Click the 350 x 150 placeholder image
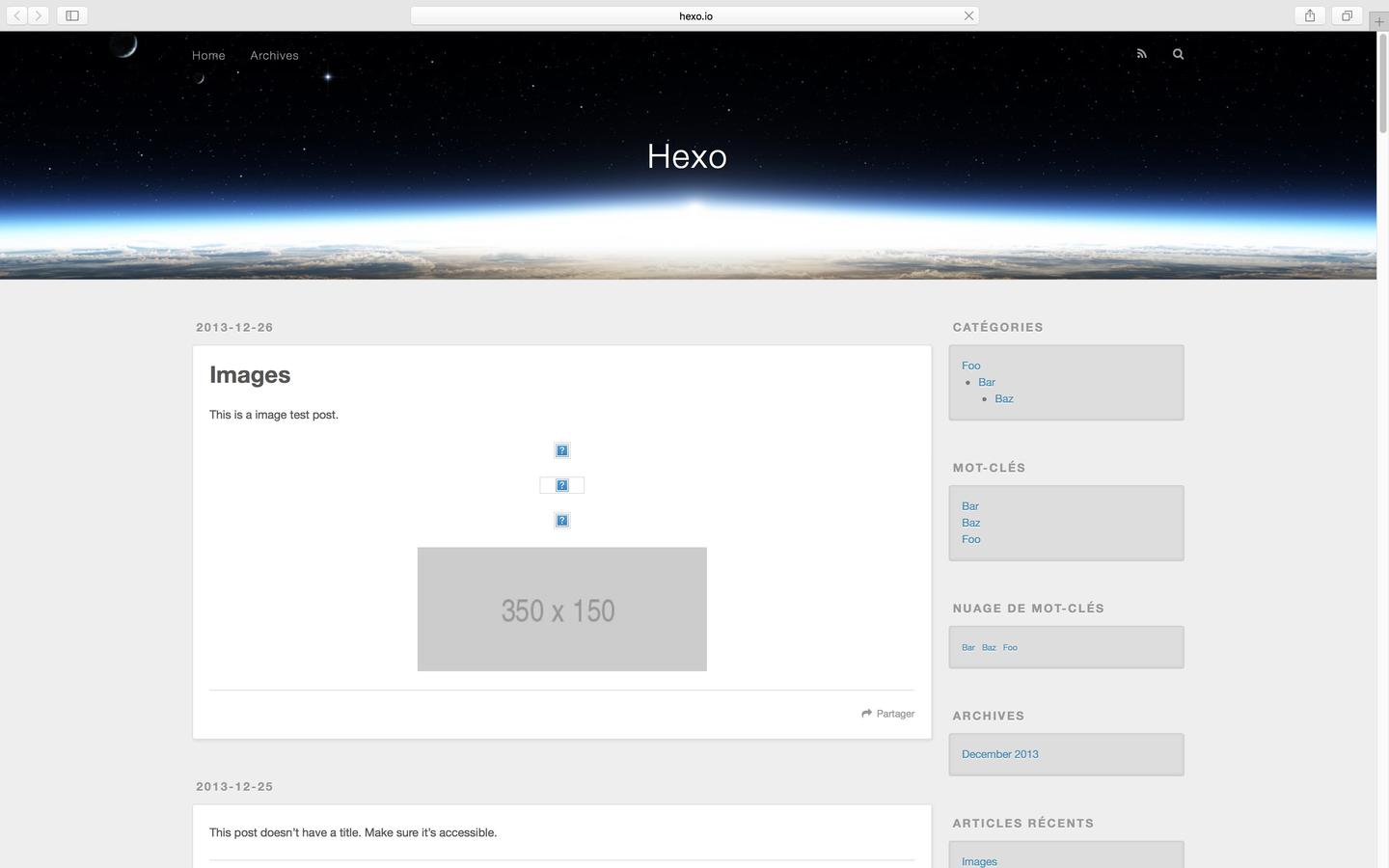Viewport: 1389px width, 868px height. coord(561,609)
